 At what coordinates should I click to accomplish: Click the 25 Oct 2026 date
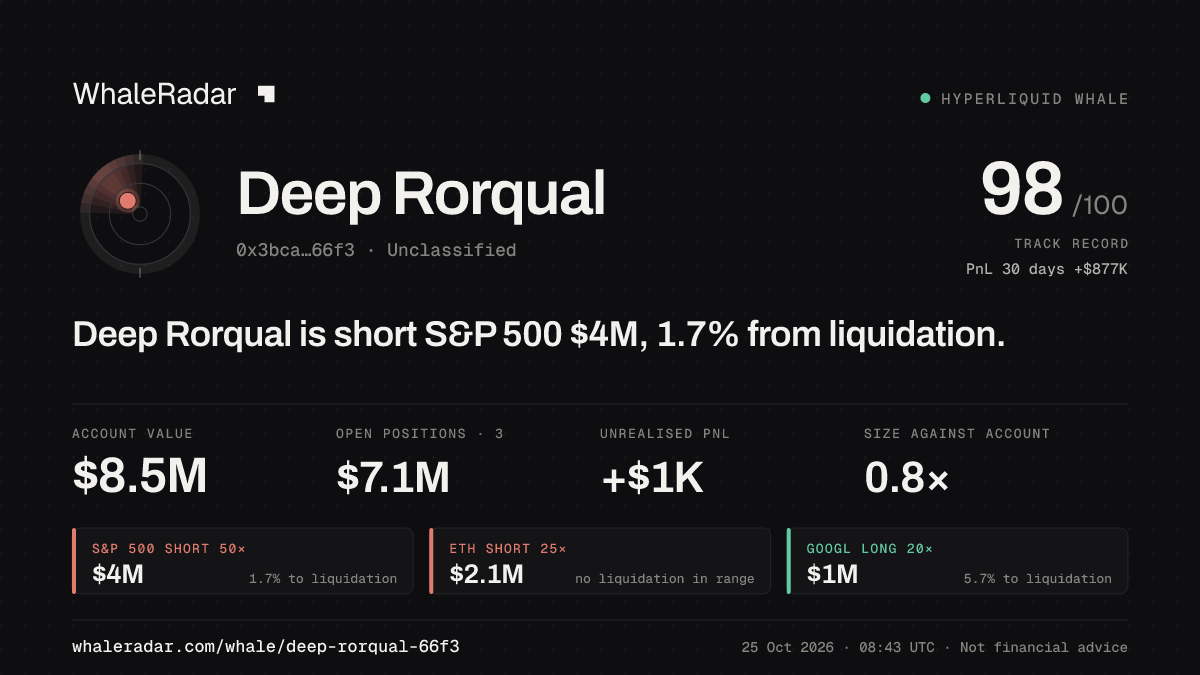click(x=787, y=648)
